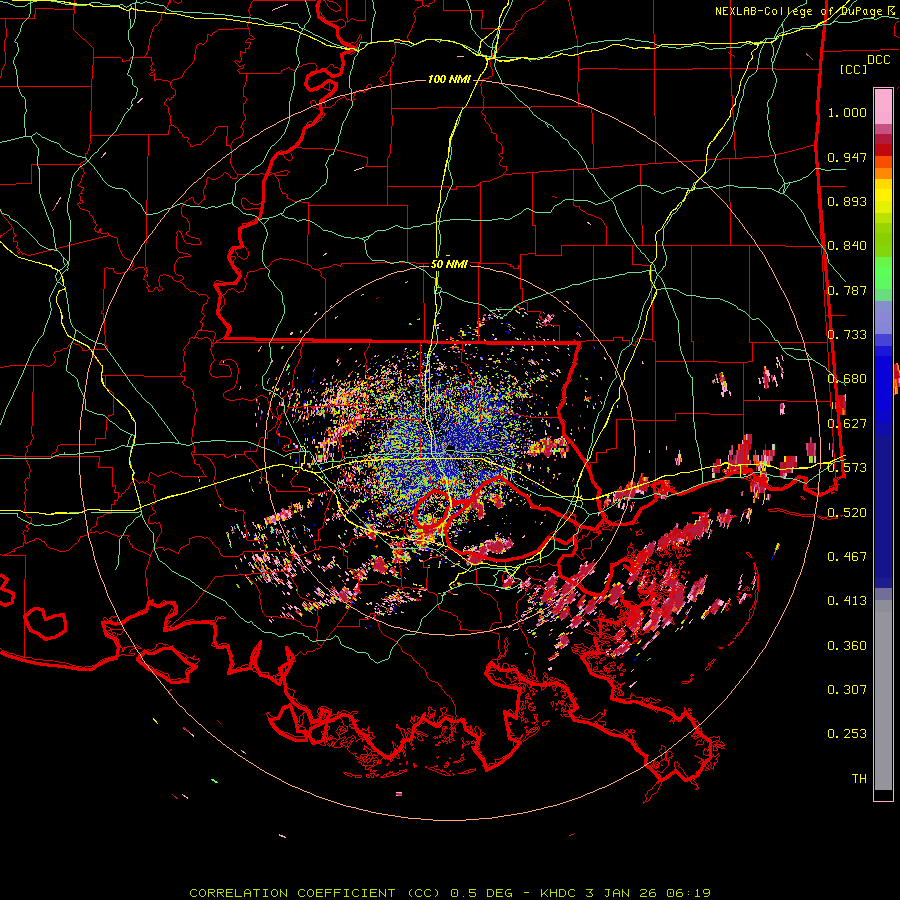Click the 0.467 scale value

click(847, 556)
